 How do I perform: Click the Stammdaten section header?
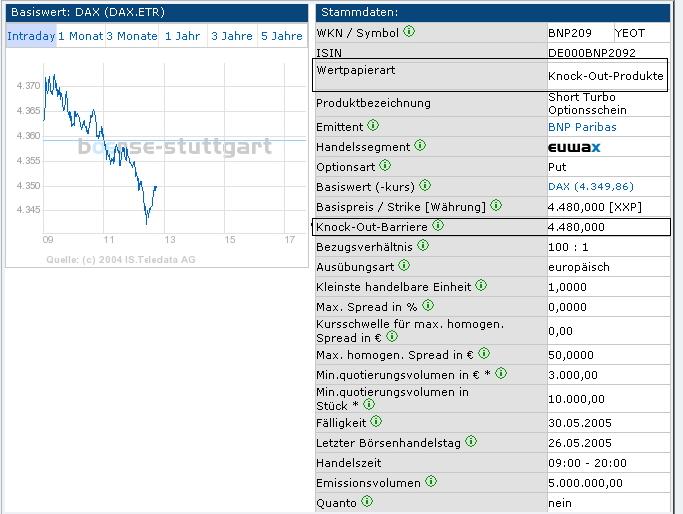click(x=493, y=12)
